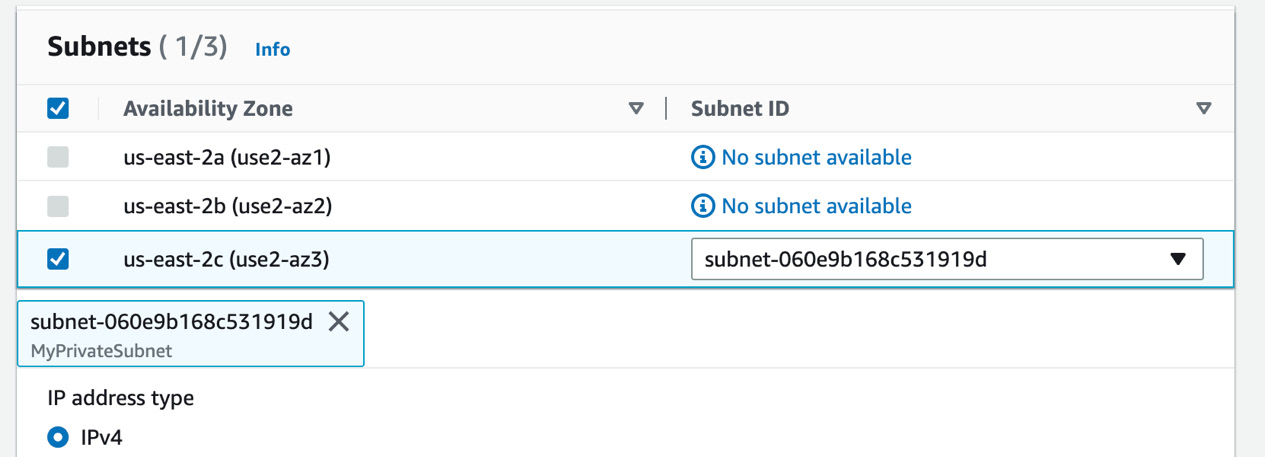This screenshot has height=457, width=1265.
Task: Check the us-east-2a availability zone box
Action: pyautogui.click(x=58, y=157)
